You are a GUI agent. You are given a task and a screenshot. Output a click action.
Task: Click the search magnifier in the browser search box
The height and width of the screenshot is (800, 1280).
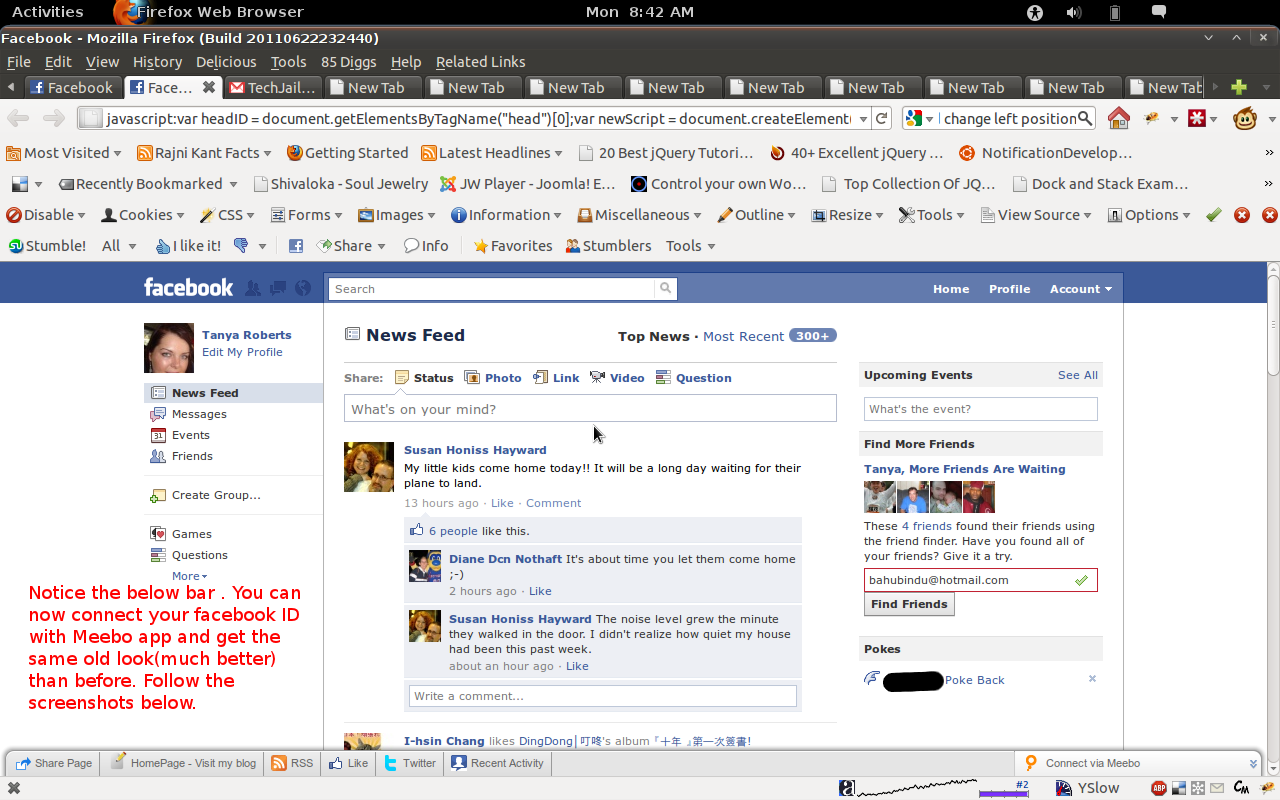point(1085,118)
